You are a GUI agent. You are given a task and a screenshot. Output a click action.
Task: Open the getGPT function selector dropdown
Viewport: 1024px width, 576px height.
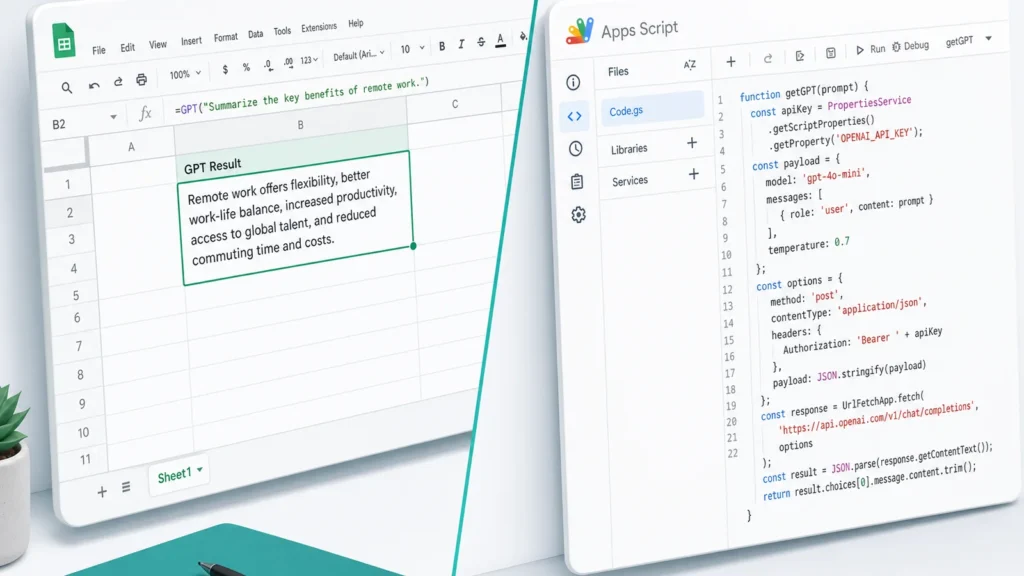point(969,40)
